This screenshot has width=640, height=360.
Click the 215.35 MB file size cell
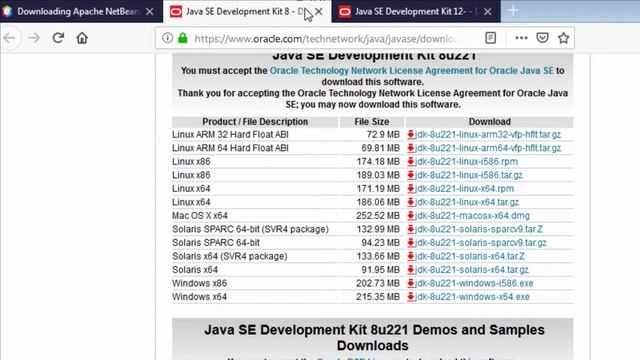pos(378,297)
